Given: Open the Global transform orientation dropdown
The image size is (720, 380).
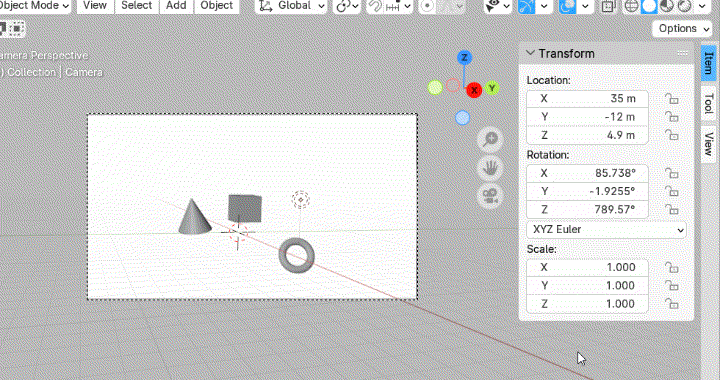Looking at the screenshot, I should [291, 6].
